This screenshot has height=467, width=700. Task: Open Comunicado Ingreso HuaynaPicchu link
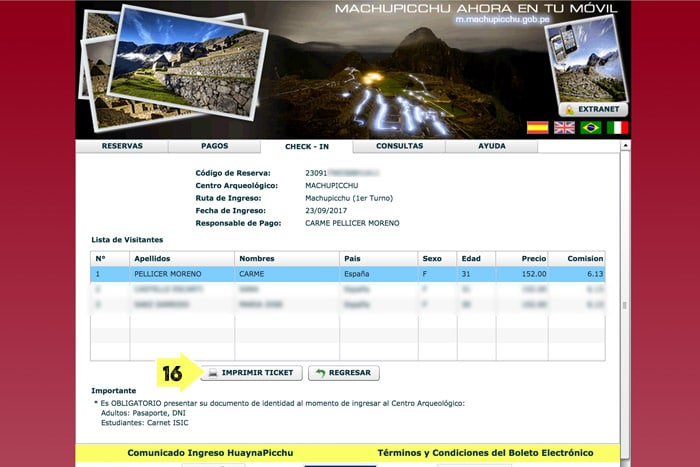(x=210, y=453)
